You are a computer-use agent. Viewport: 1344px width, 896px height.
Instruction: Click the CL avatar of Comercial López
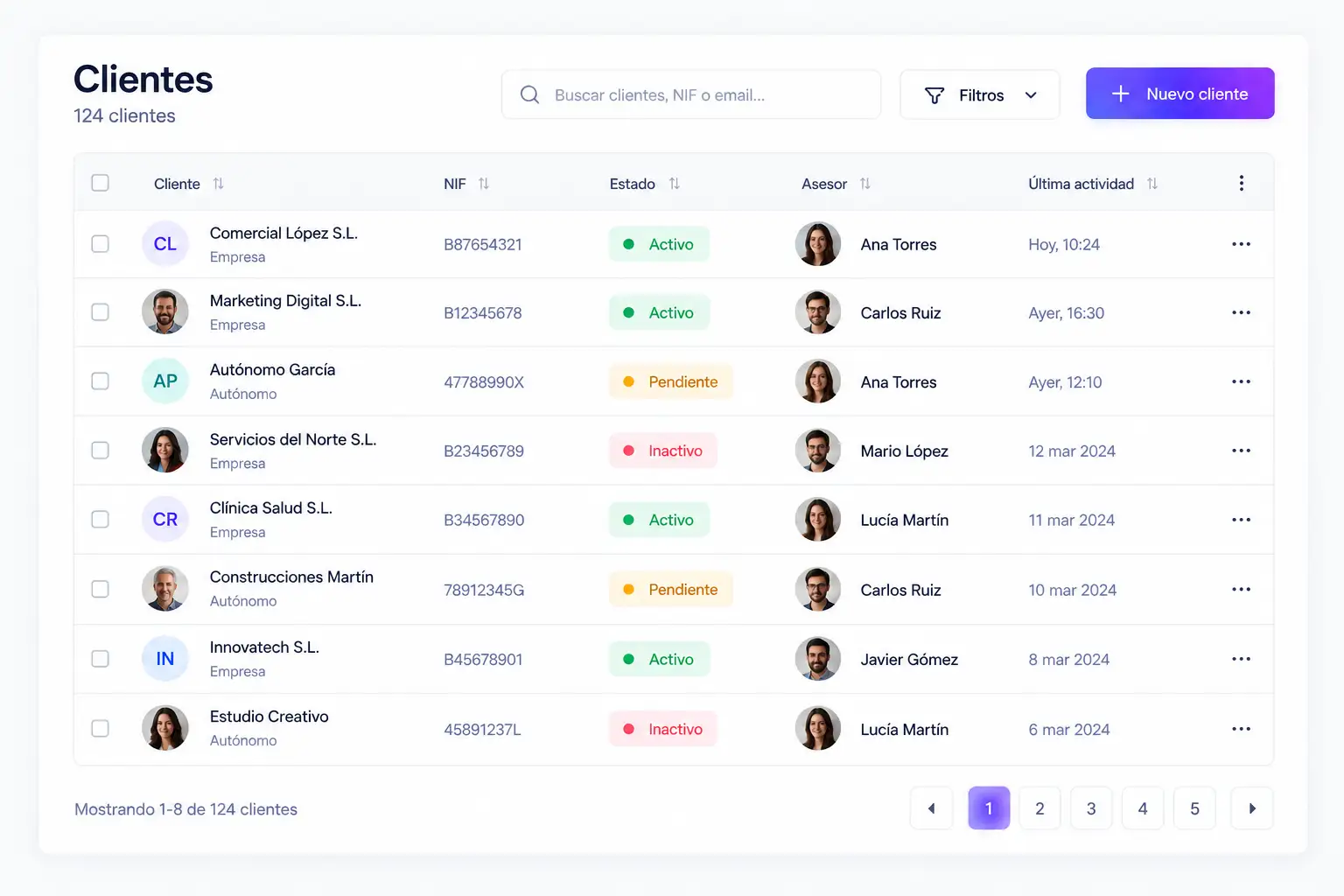(165, 244)
